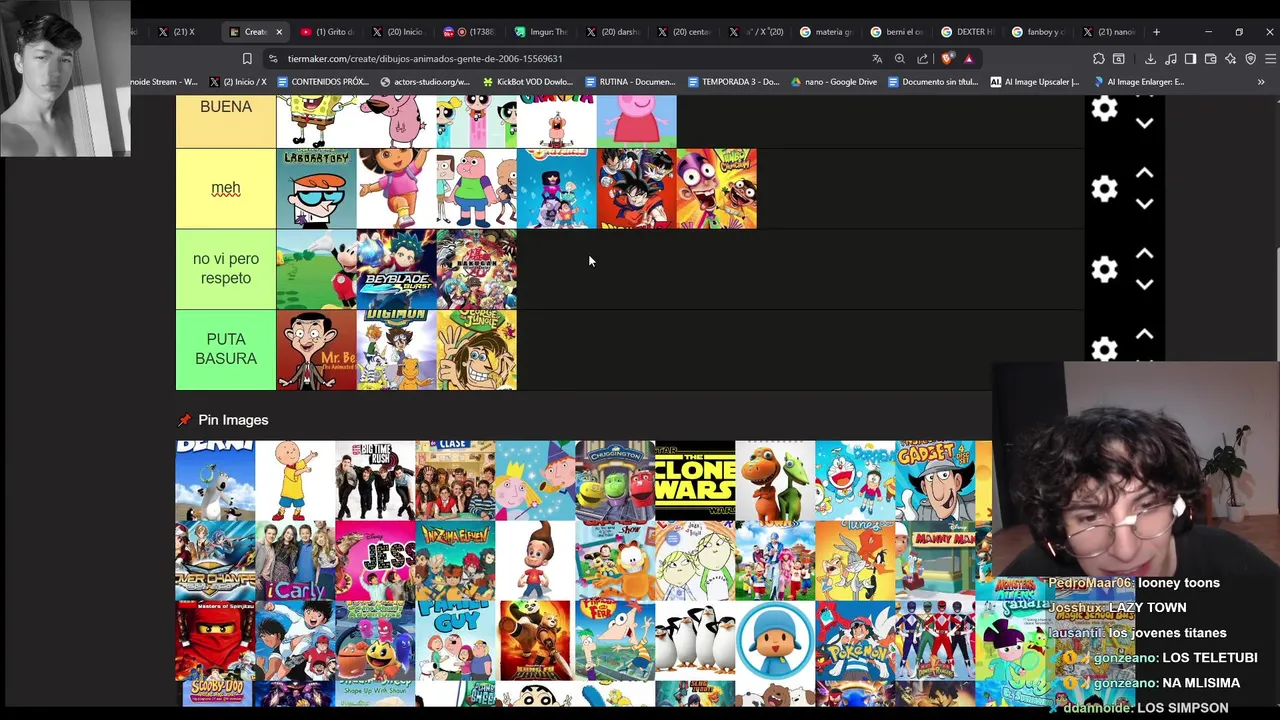Move 'no vi pero respeto' tier down
The image size is (1280, 720).
[1145, 284]
